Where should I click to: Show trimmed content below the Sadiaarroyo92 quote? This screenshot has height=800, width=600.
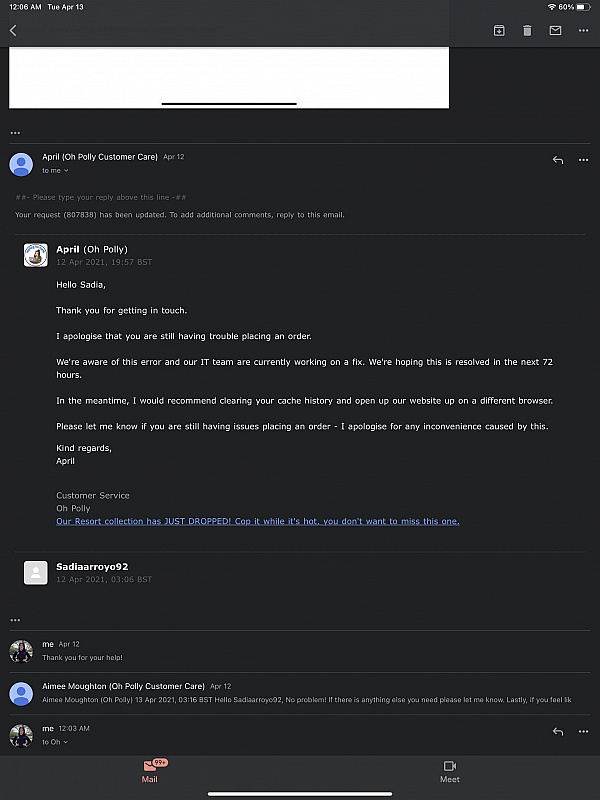15,621
